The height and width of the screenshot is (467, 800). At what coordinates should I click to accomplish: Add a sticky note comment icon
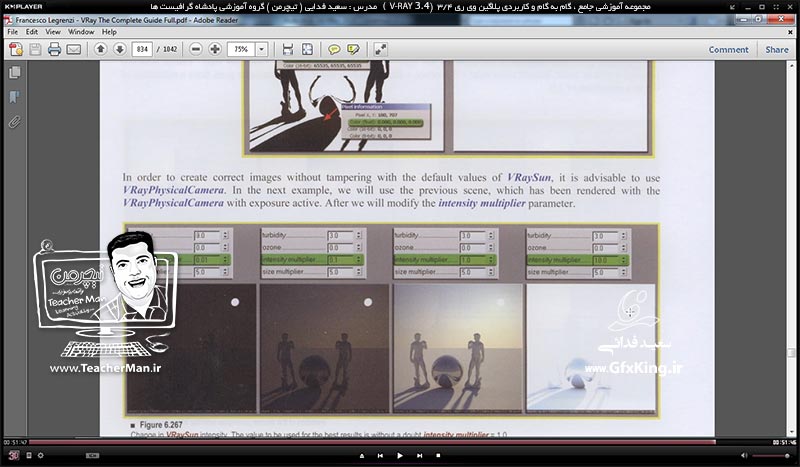tap(334, 50)
